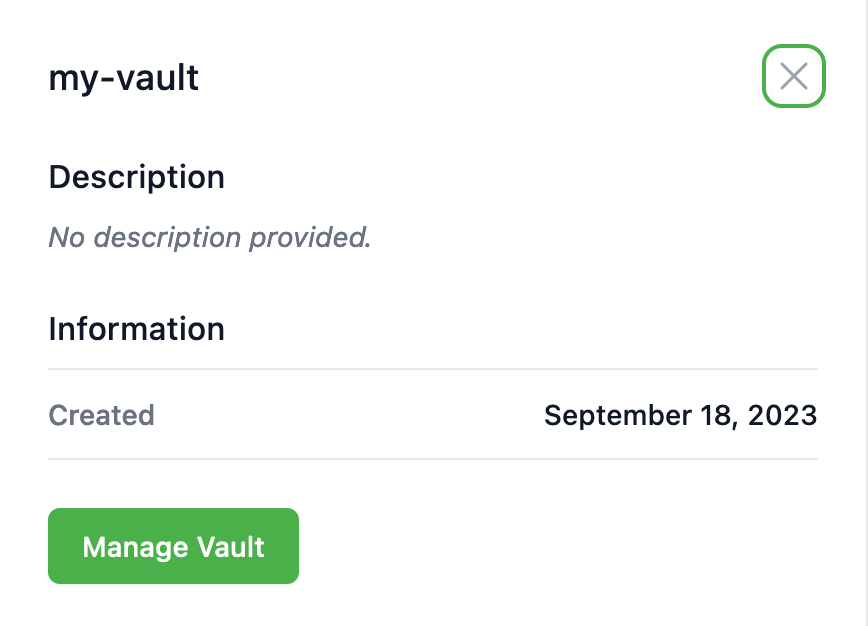
Task: Select the Information section heading
Action: coord(136,329)
